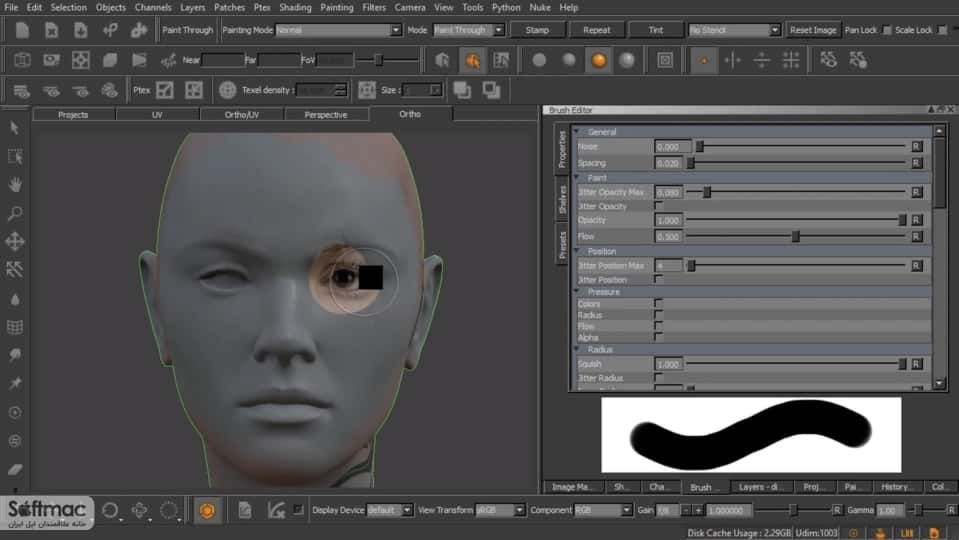Click the orange hexagon icon in bottom bar

click(x=207, y=510)
